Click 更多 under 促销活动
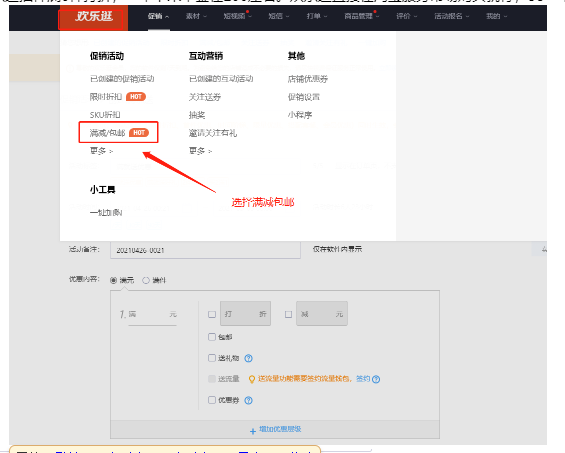 click(101, 151)
